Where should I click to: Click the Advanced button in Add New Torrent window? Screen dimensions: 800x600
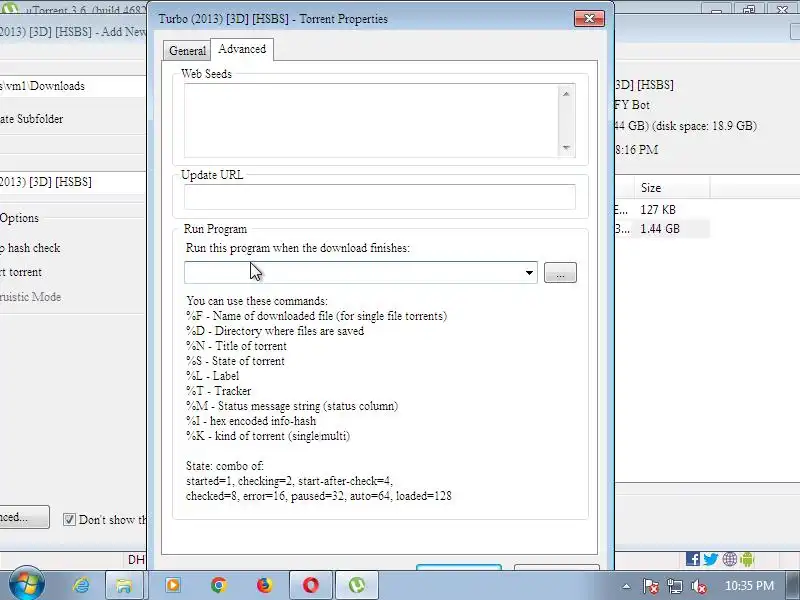pyautogui.click(x=24, y=517)
